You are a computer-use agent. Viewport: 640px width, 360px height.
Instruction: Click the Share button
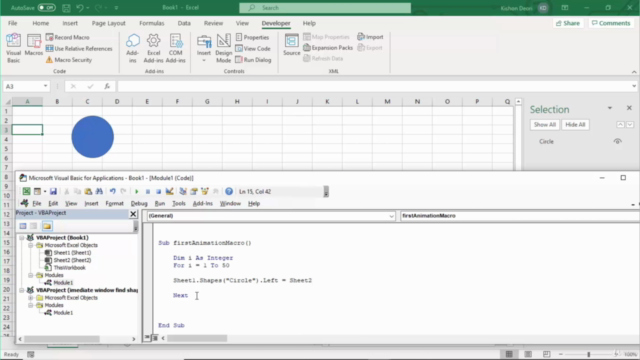568,23
